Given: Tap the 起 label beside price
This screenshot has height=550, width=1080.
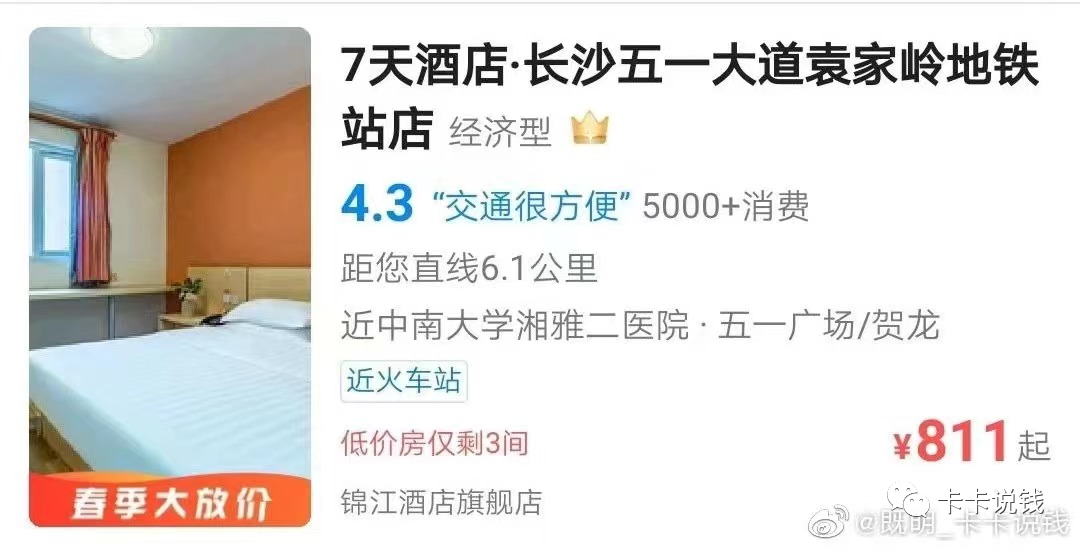Looking at the screenshot, I should 1034,445.
